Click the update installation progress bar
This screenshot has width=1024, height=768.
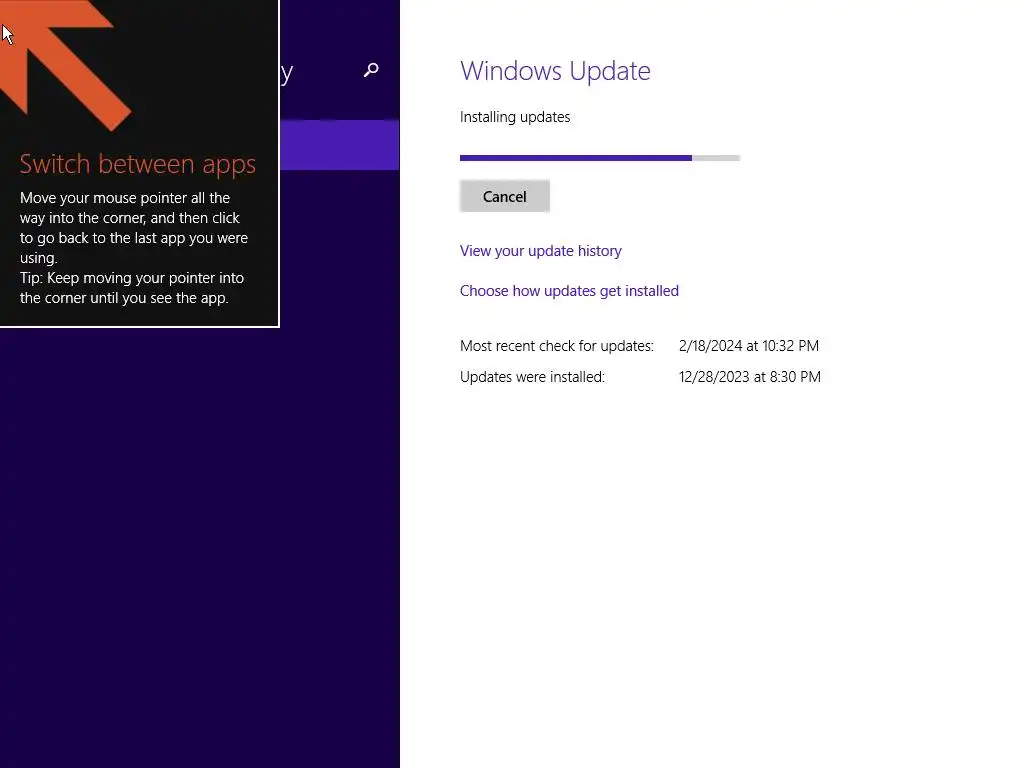click(600, 158)
